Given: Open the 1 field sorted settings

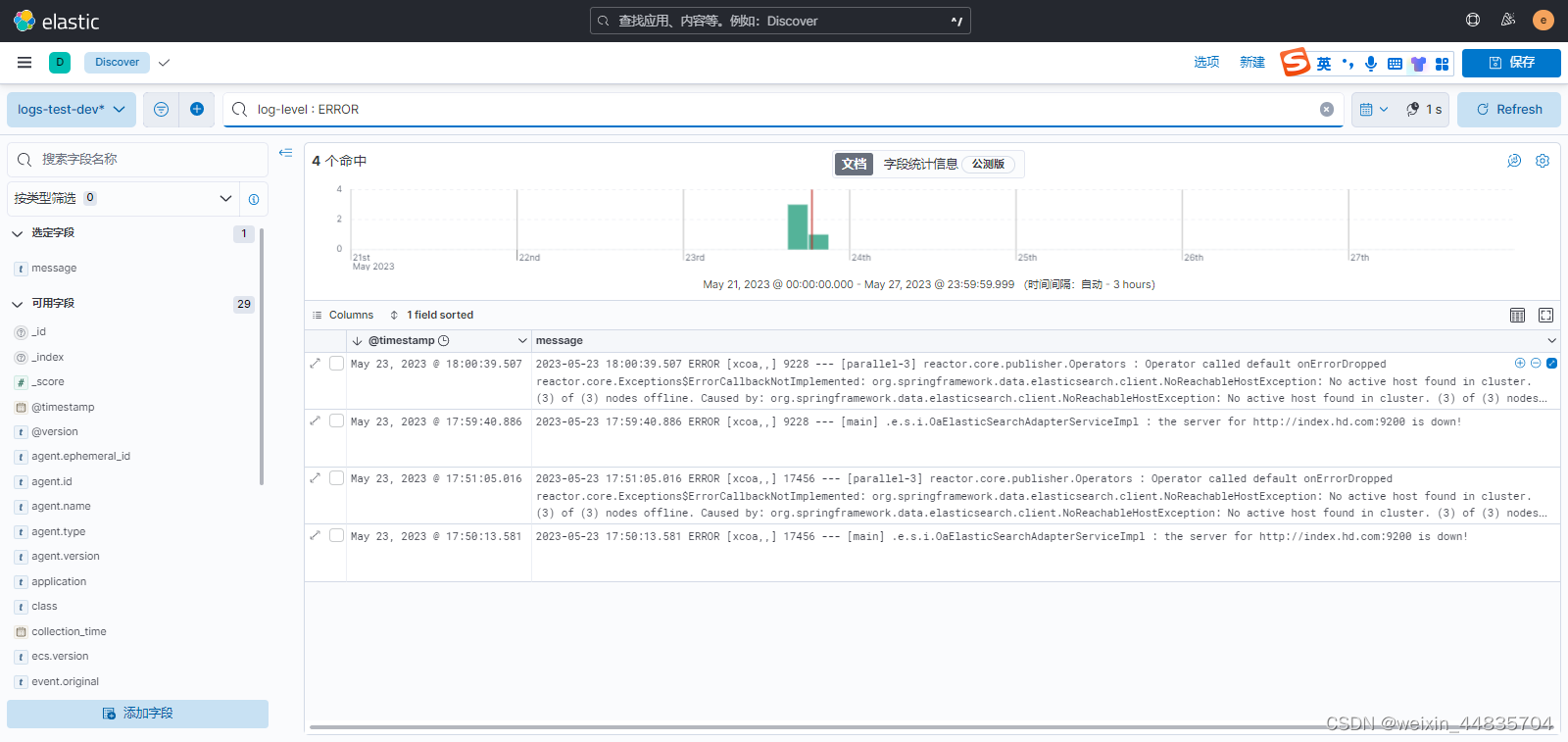Looking at the screenshot, I should [x=431, y=315].
